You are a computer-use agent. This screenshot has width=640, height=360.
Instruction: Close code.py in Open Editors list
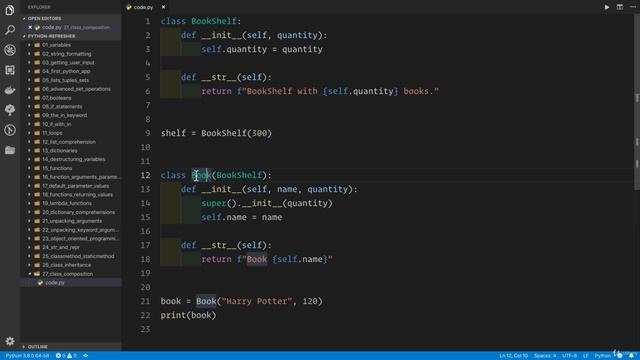coord(30,27)
